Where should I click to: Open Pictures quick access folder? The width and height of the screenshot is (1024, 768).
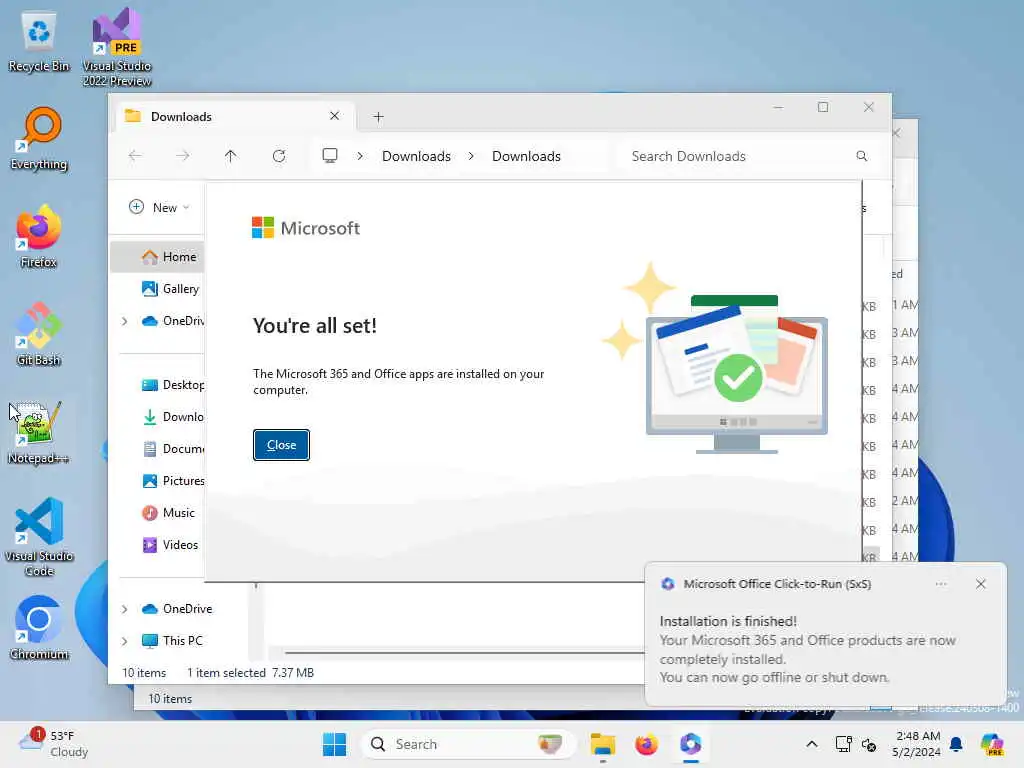pos(172,481)
